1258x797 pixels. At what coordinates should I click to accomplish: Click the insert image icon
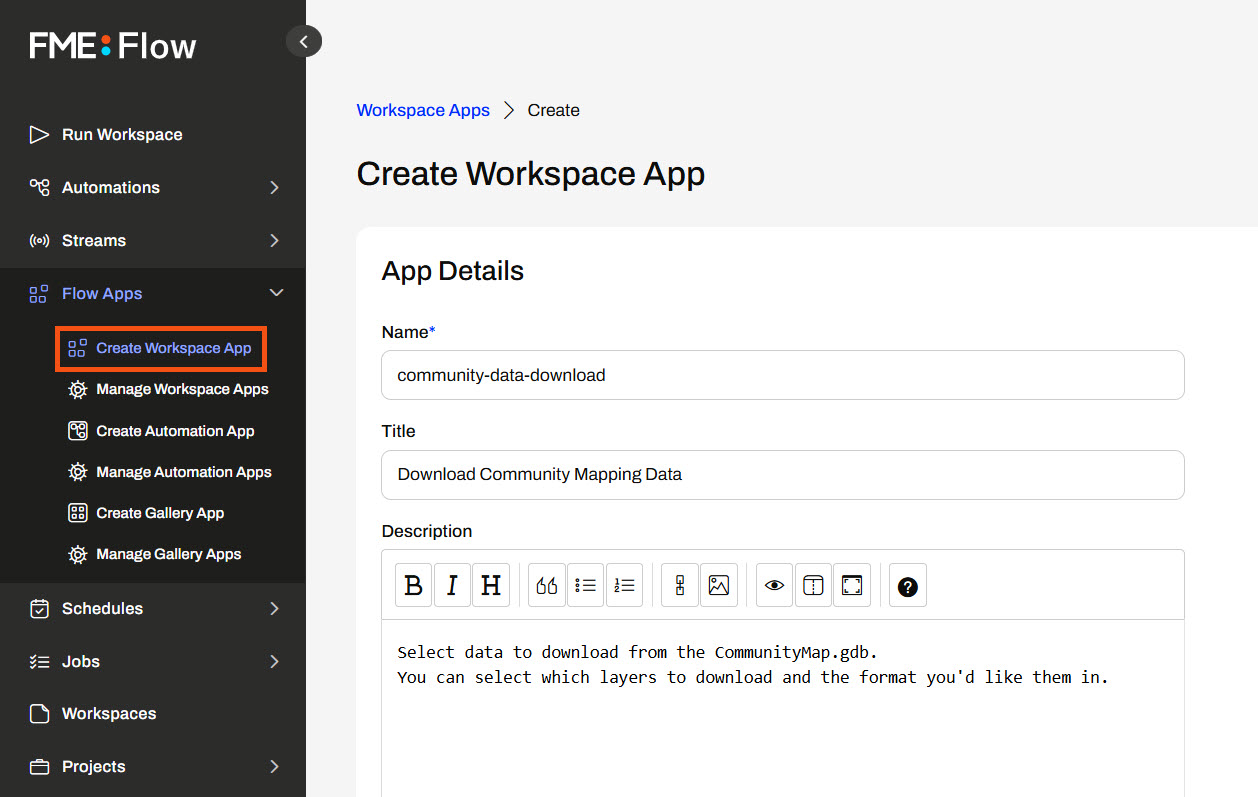coord(719,586)
